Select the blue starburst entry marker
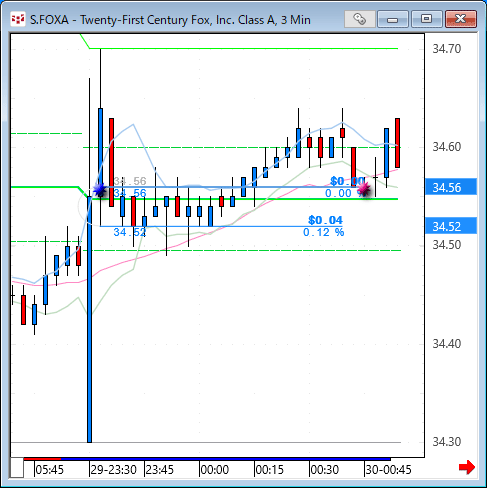 pyautogui.click(x=99, y=190)
